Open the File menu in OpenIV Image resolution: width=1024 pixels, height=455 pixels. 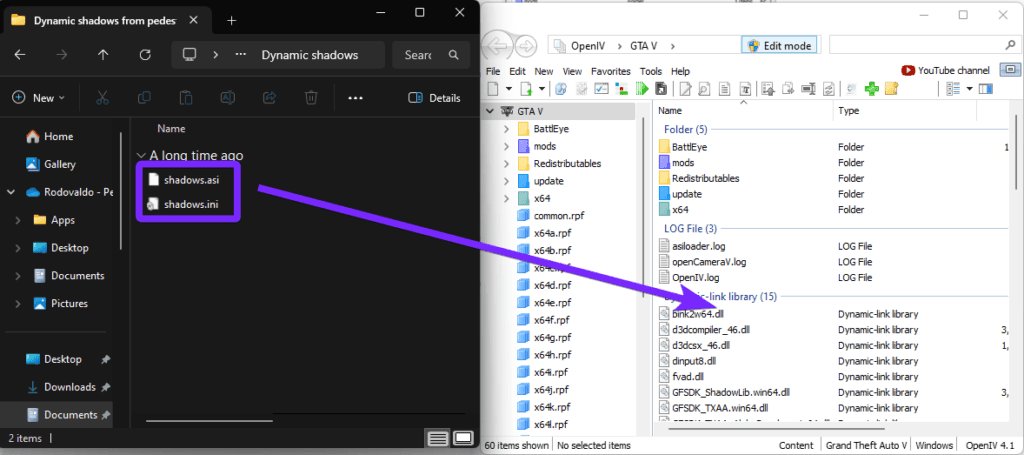pos(493,71)
